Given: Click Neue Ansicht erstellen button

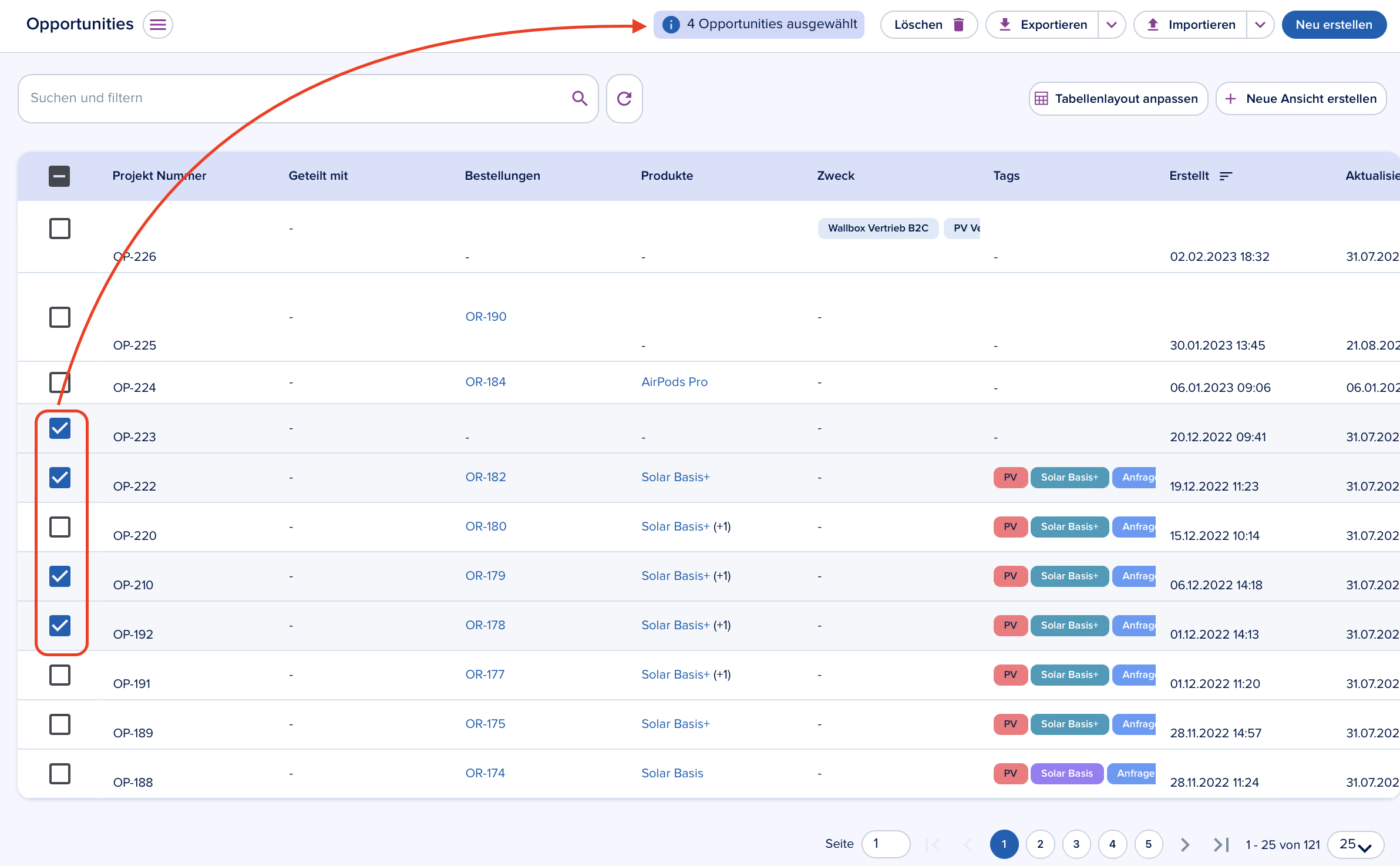Looking at the screenshot, I should click(1301, 99).
